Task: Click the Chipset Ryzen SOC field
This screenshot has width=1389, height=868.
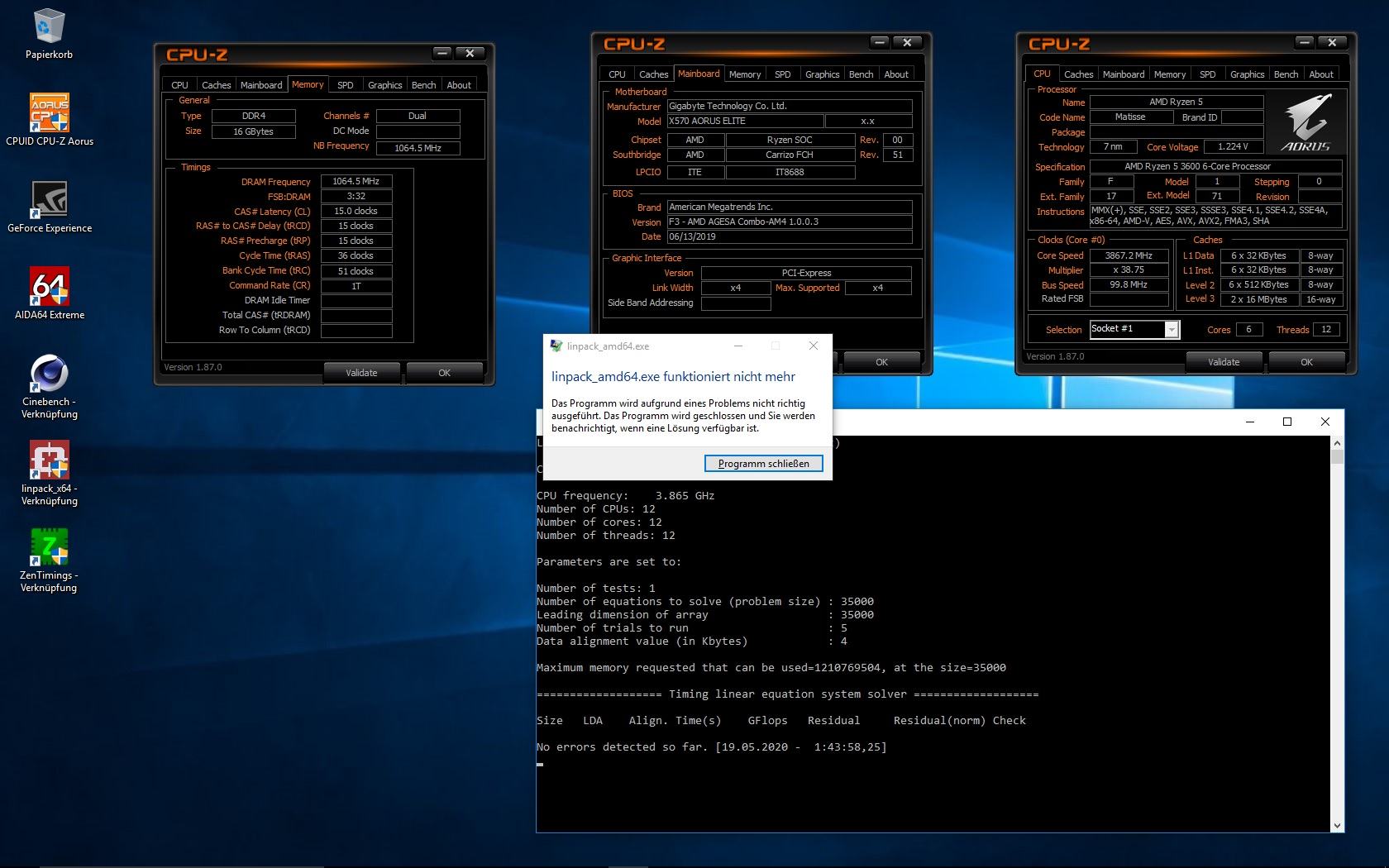Action: 790,140
